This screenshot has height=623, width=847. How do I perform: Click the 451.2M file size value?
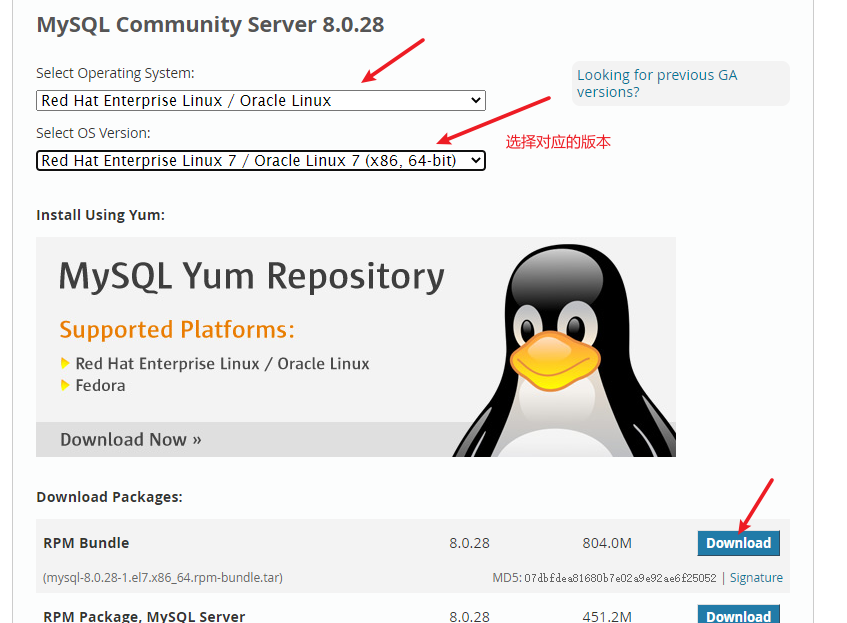click(607, 616)
